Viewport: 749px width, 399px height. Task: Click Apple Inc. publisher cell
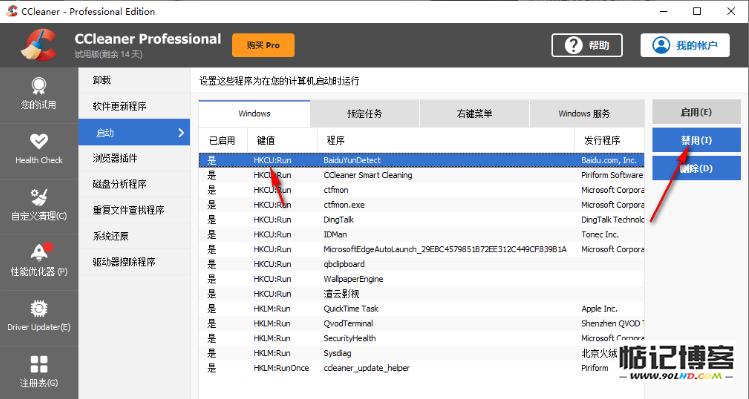(599, 308)
